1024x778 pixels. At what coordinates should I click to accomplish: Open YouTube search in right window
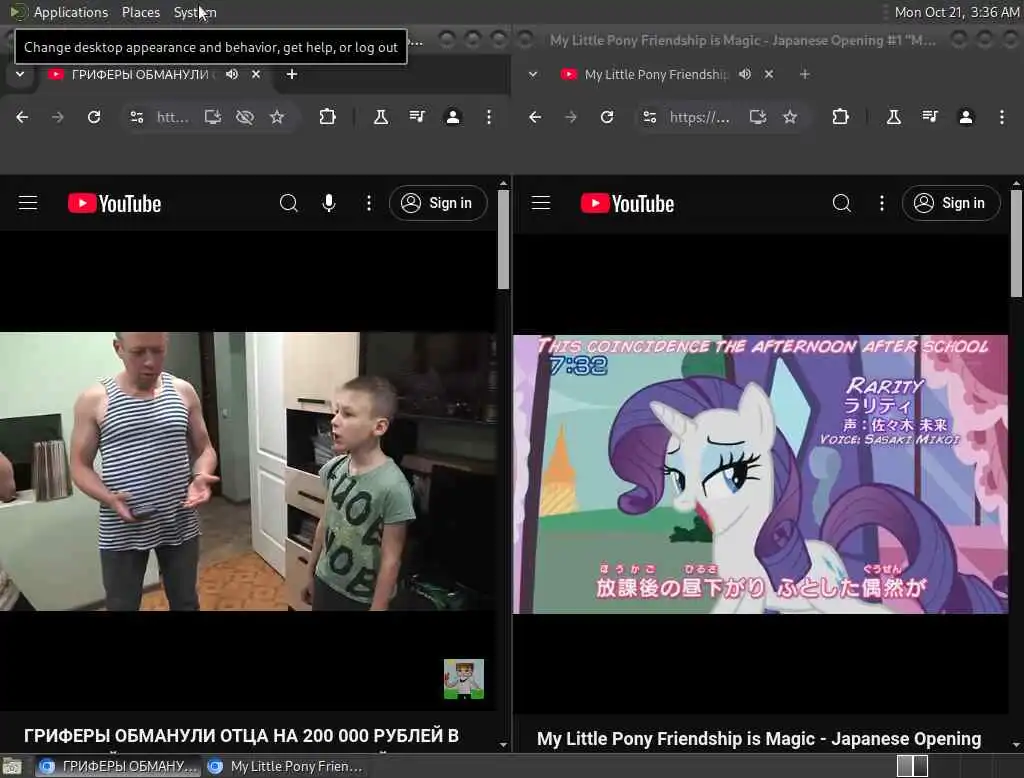[842, 203]
